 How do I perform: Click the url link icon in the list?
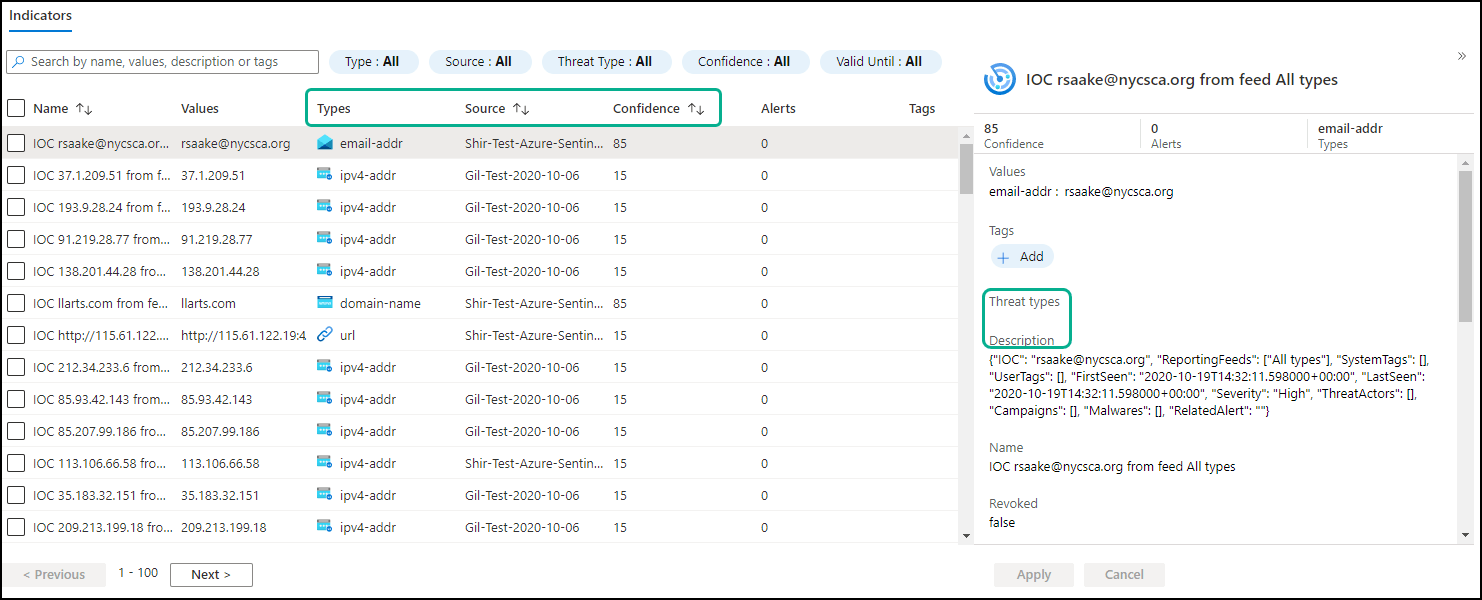tap(324, 335)
